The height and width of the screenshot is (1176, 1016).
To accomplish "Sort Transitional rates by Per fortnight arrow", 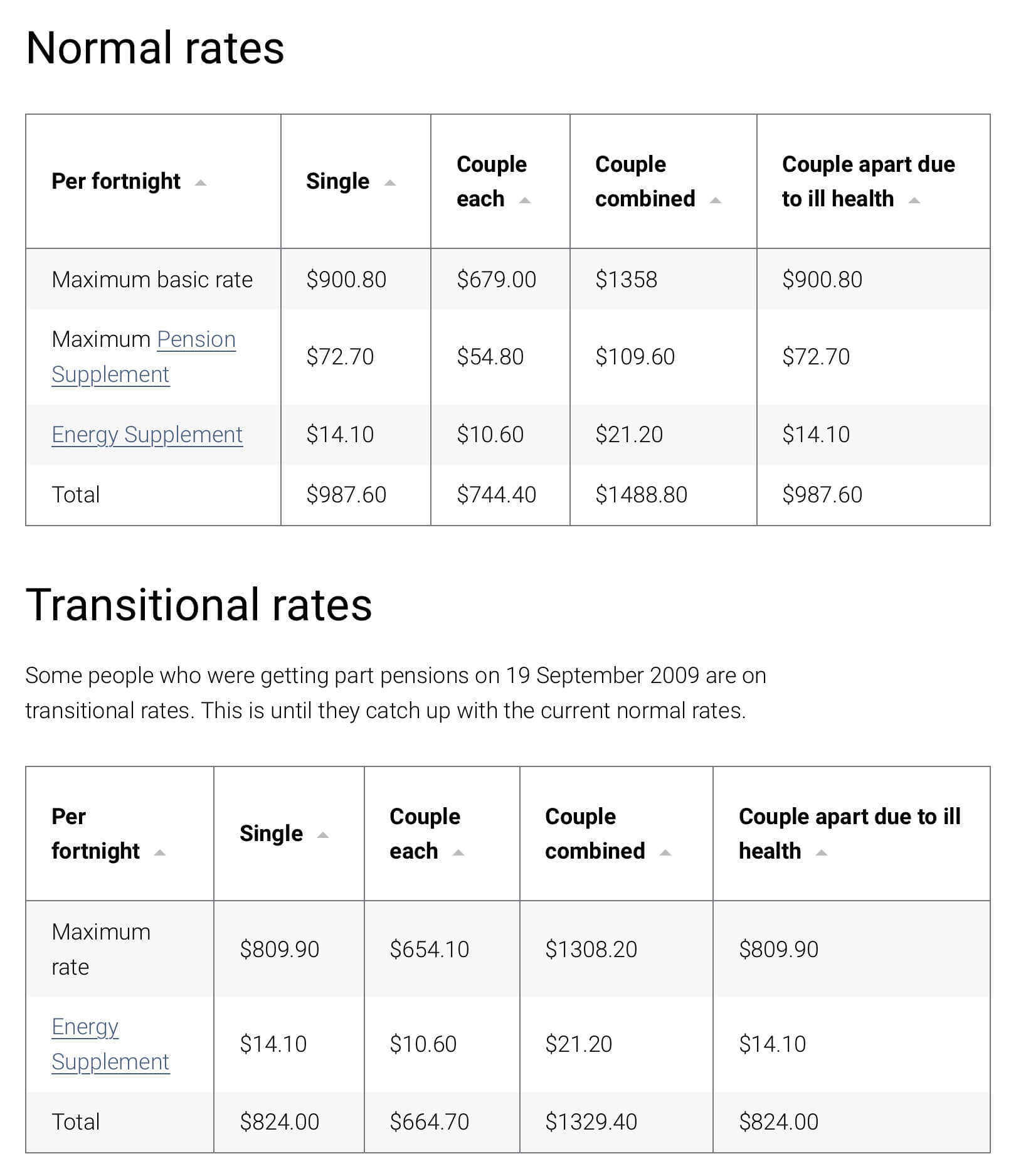I will [x=160, y=853].
